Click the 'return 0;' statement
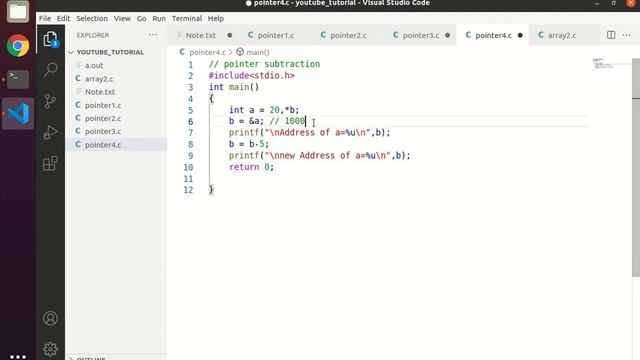Image resolution: width=640 pixels, height=360 pixels. pos(251,167)
